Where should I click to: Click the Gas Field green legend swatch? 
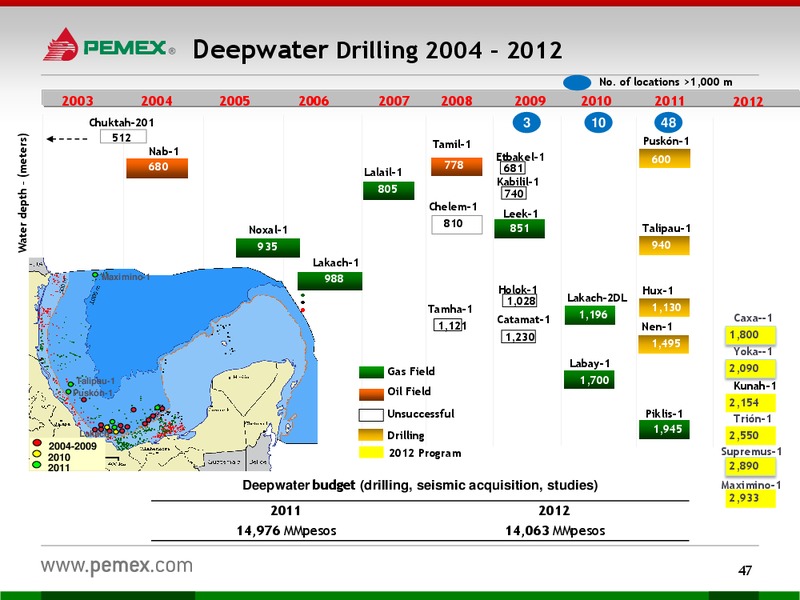coord(371,372)
